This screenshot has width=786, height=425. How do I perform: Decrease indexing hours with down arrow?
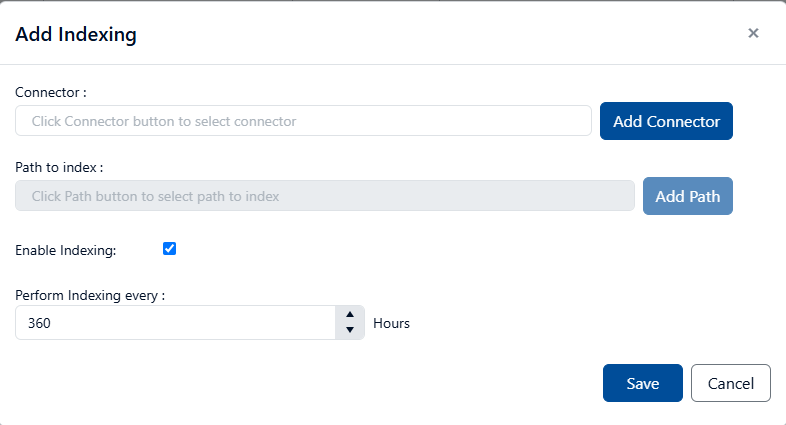click(349, 331)
